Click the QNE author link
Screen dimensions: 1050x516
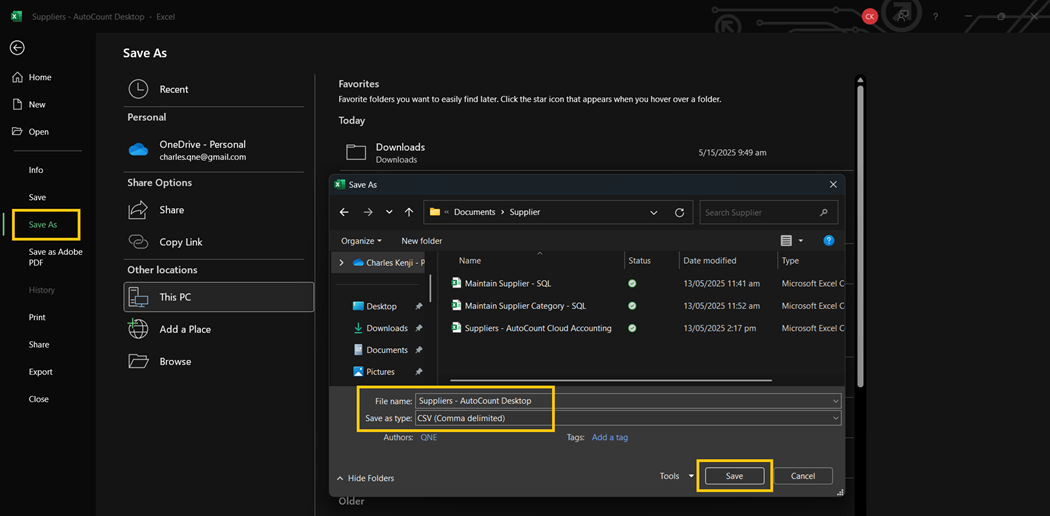(x=429, y=437)
